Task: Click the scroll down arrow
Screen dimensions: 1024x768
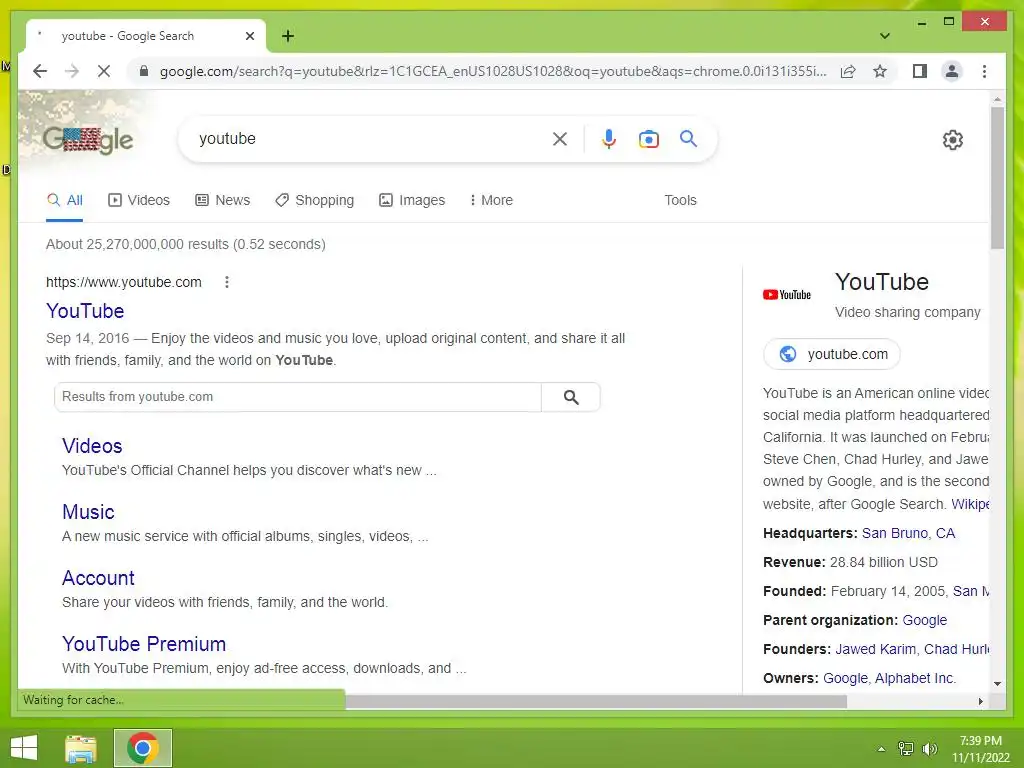Action: (997, 684)
